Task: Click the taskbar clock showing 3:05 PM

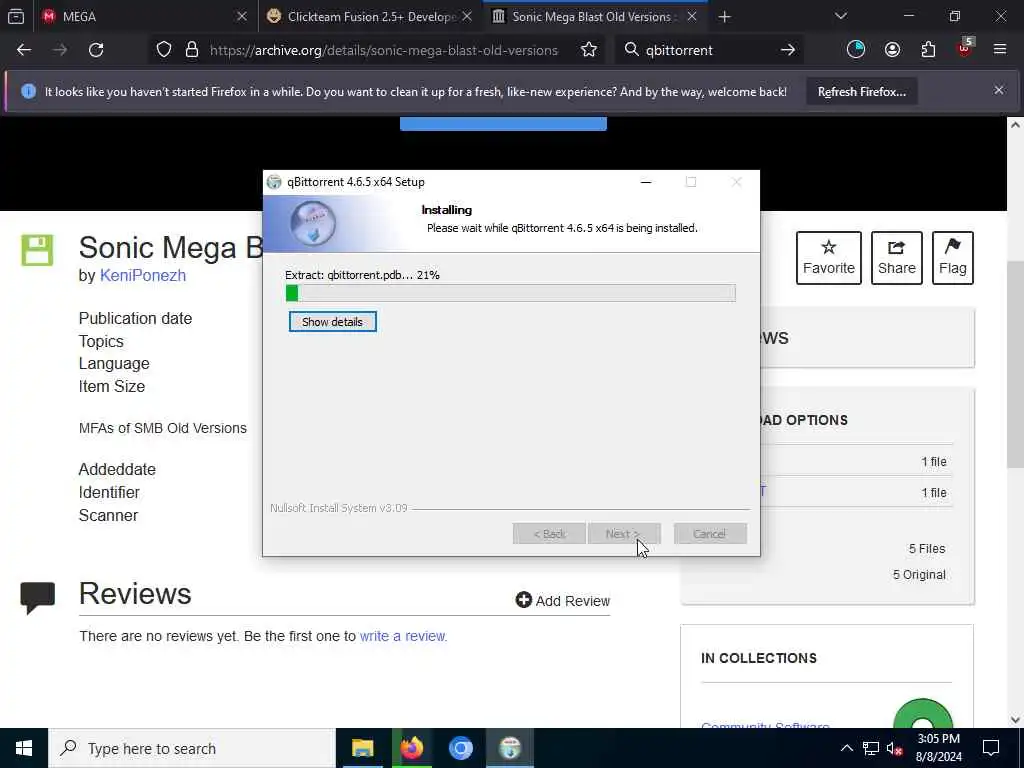Action: 938,748
